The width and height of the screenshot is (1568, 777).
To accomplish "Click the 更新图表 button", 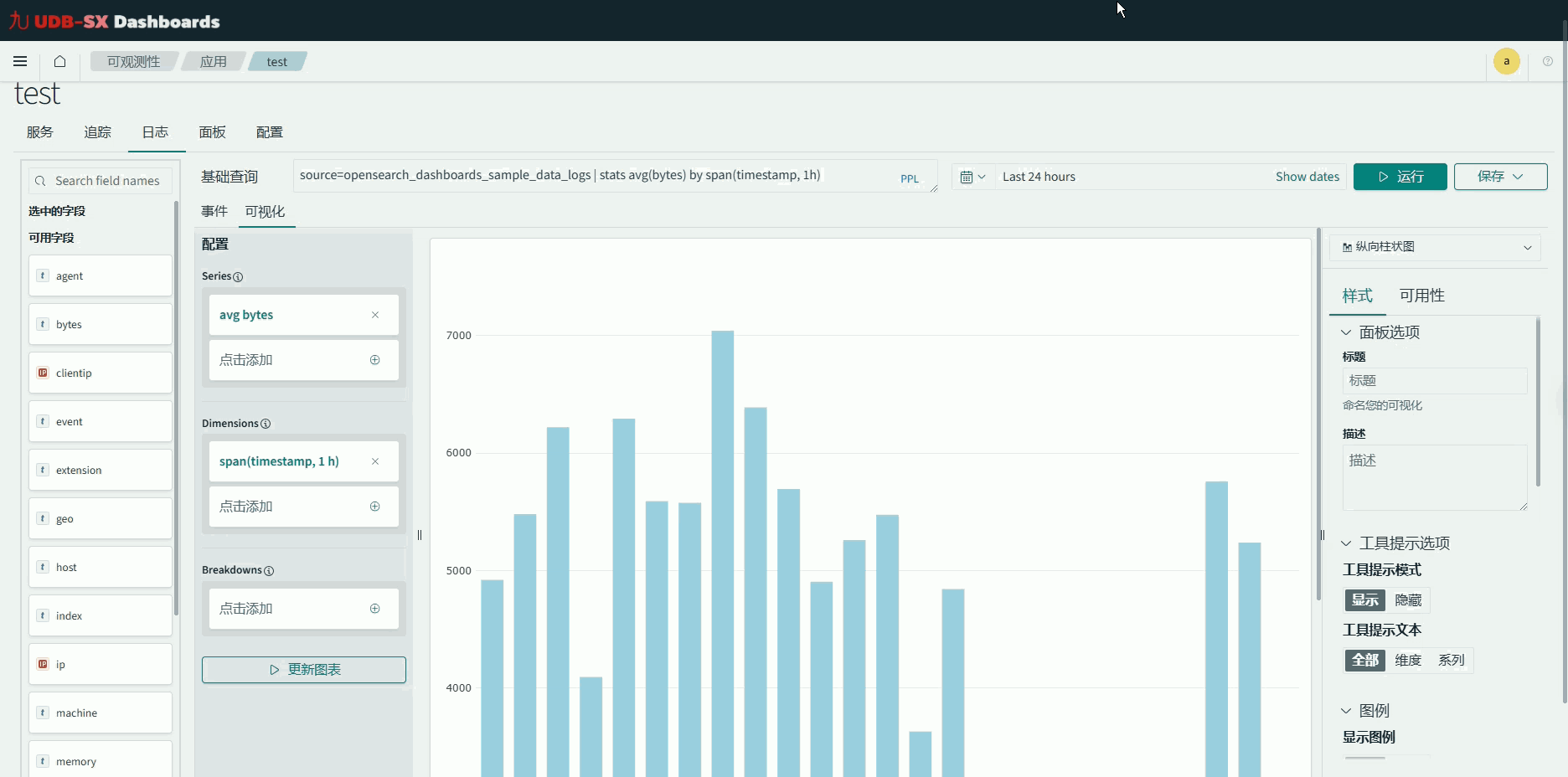I will 304,670.
